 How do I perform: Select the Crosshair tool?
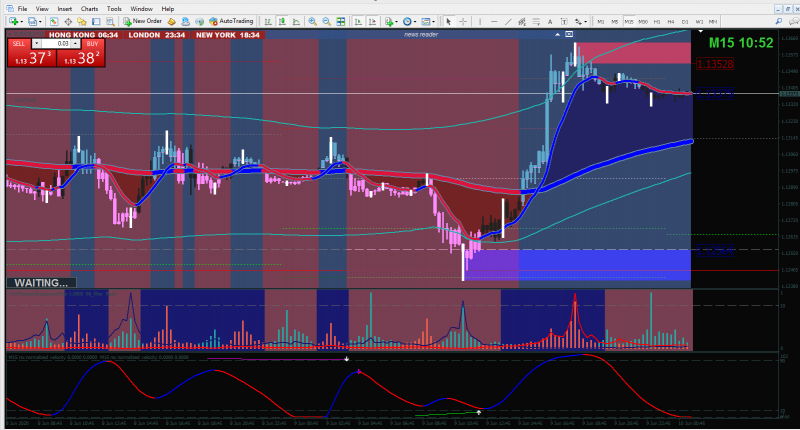click(463, 21)
